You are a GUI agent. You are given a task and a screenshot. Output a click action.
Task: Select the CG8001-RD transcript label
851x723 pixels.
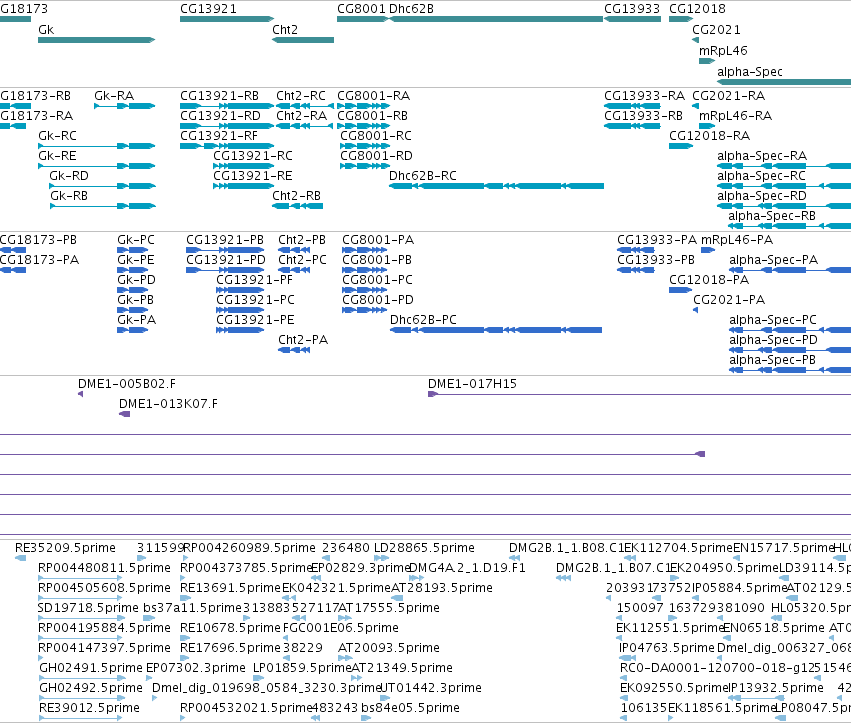click(x=376, y=156)
